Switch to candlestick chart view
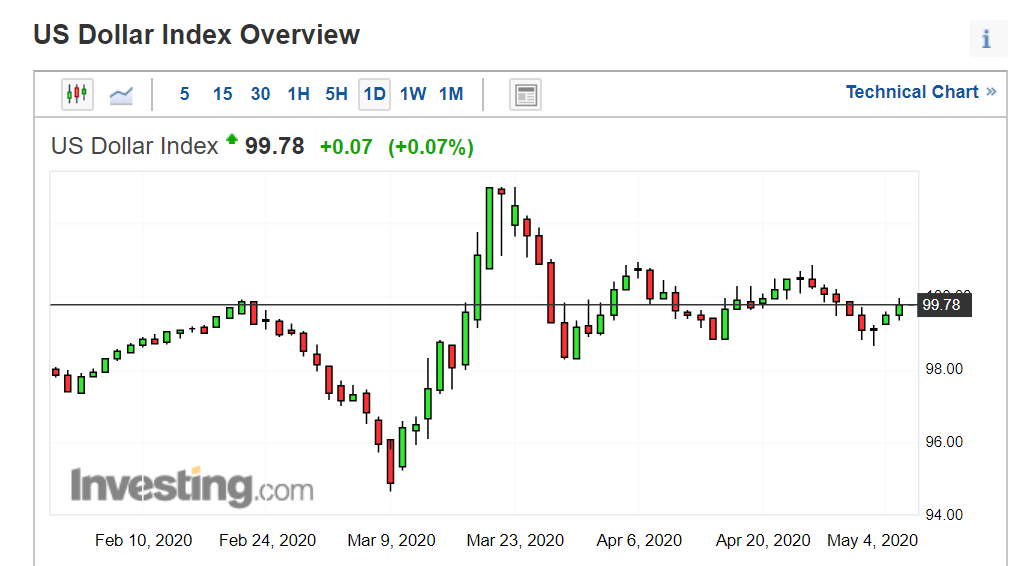Screen dimensions: 1031x566 tap(77, 94)
